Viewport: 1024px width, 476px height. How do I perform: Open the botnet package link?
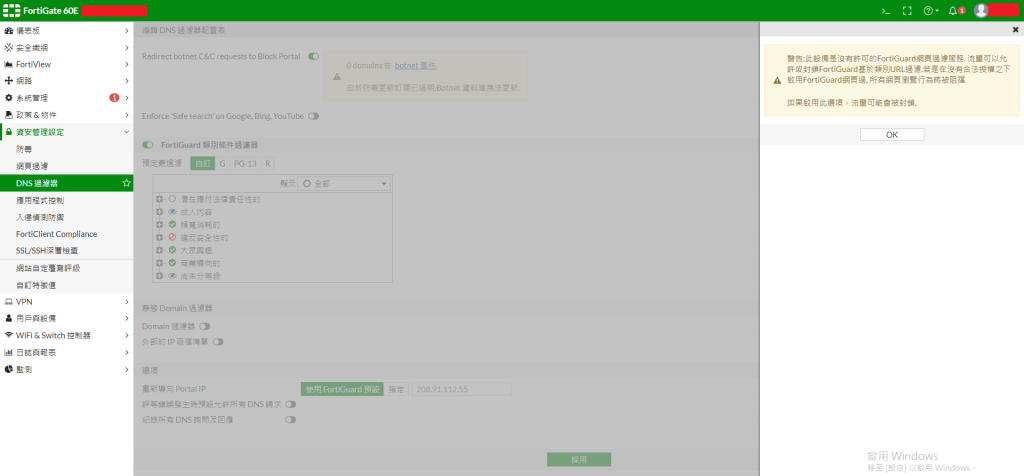coord(415,66)
